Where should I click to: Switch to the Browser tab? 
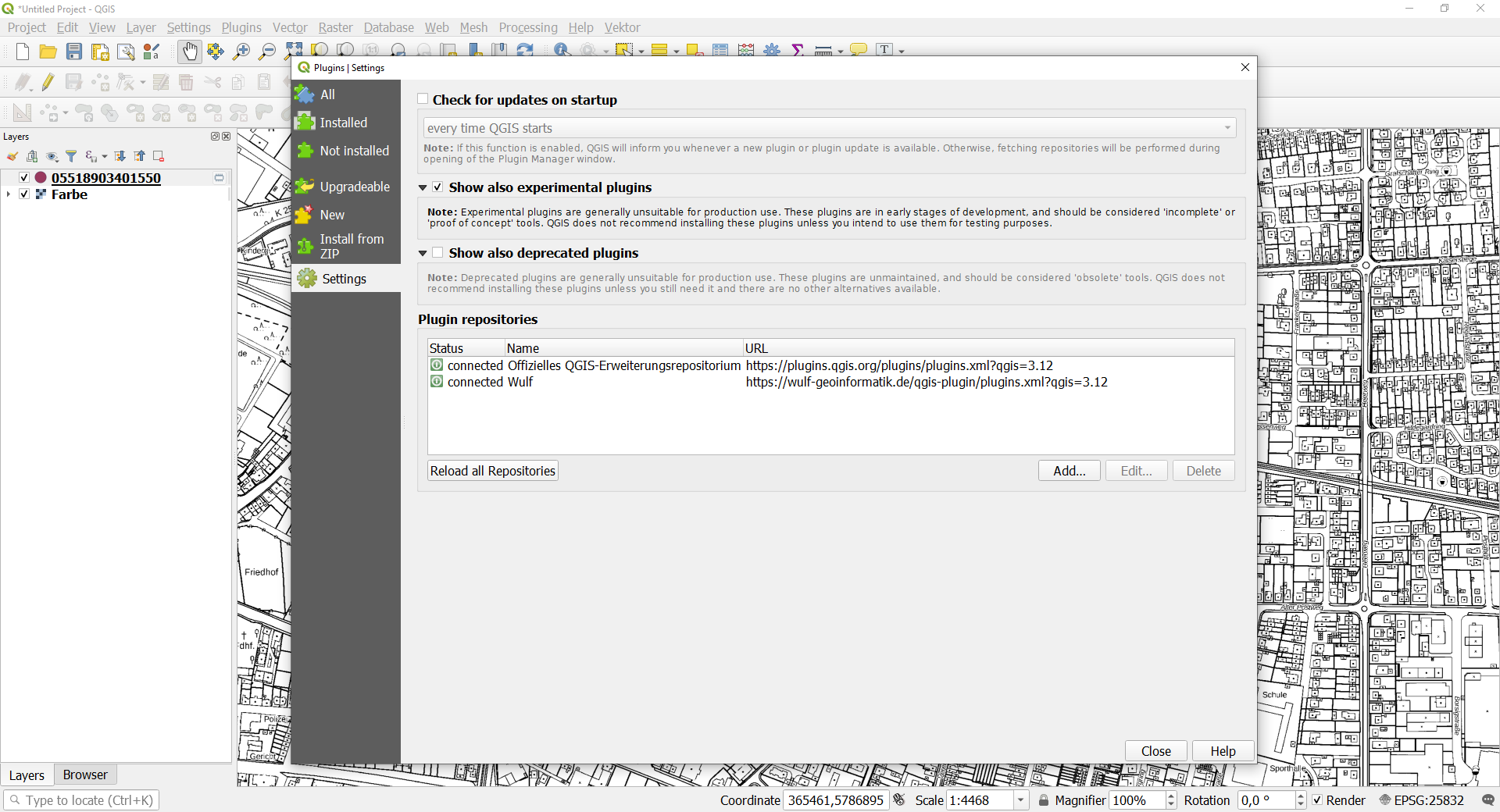pyautogui.click(x=84, y=775)
